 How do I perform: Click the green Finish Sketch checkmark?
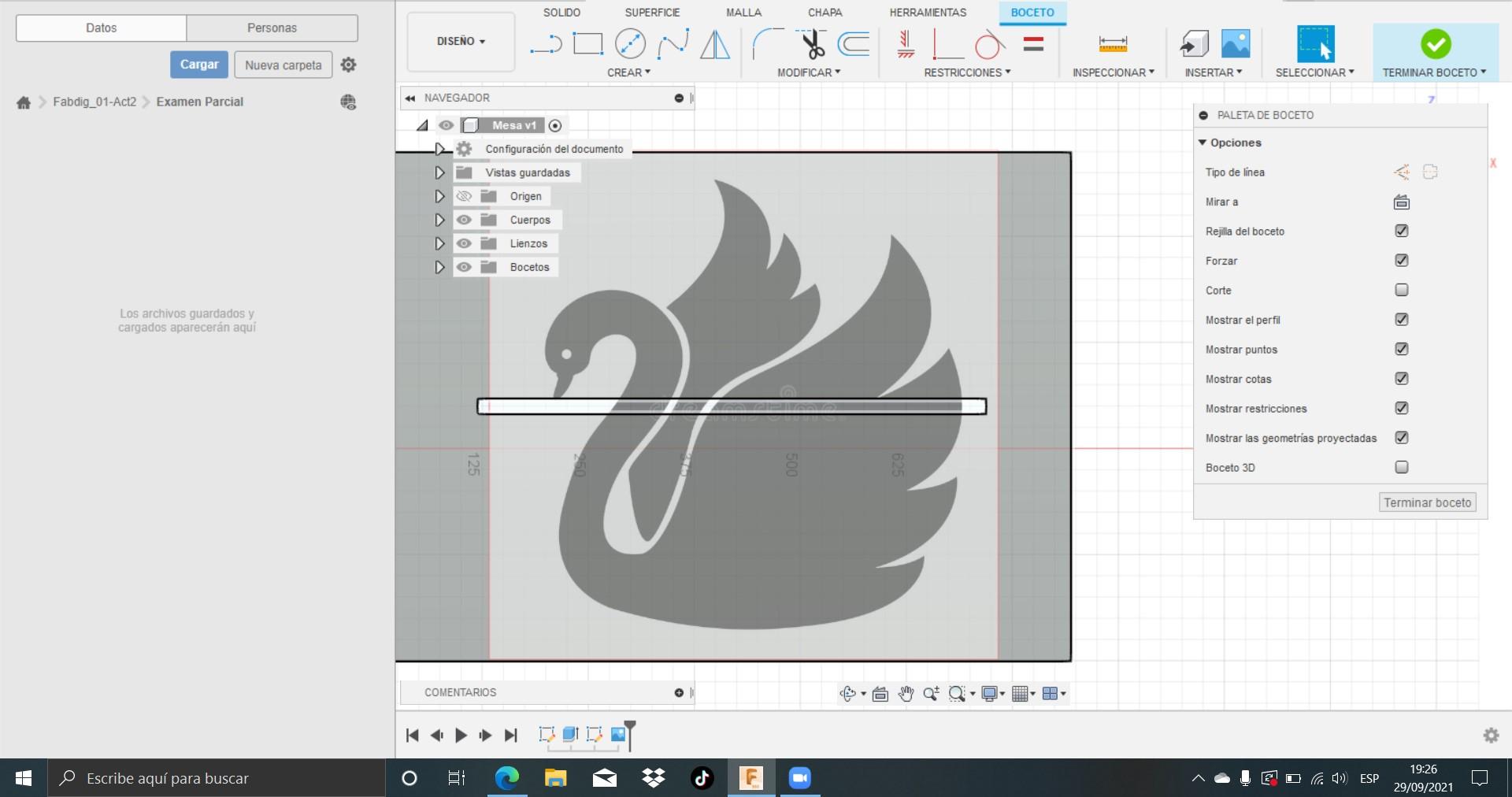coord(1436,44)
